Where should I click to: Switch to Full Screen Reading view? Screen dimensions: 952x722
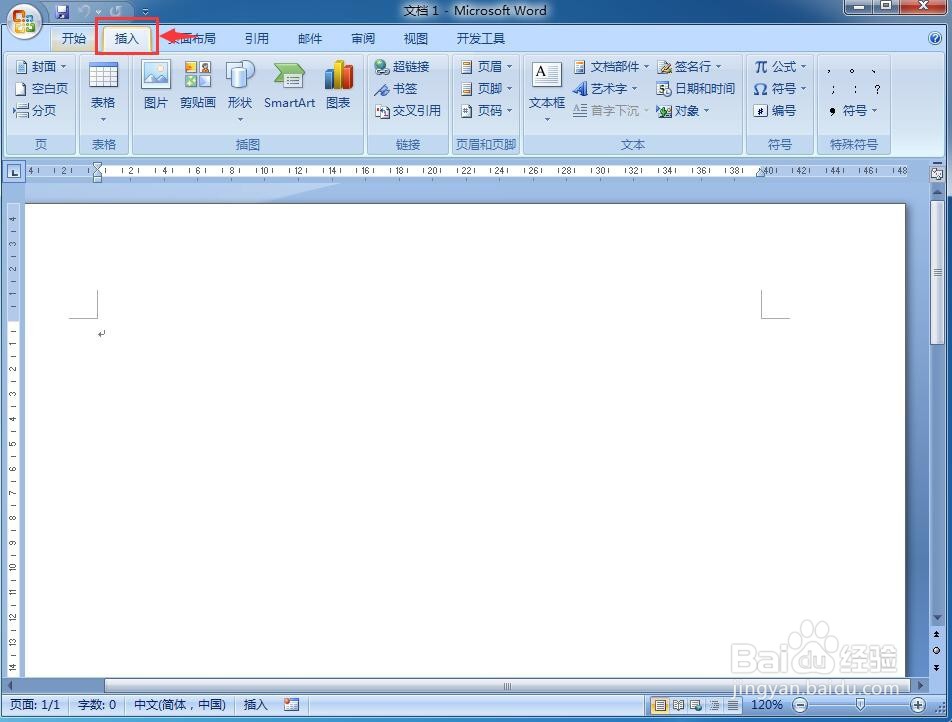(678, 705)
